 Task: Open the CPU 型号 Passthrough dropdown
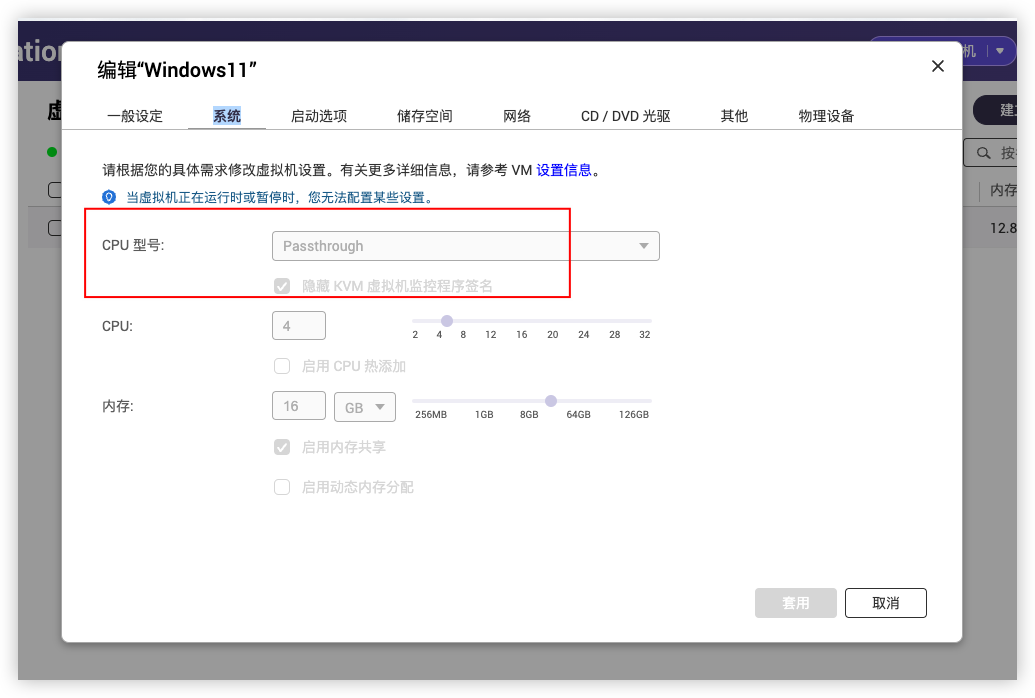[x=465, y=246]
